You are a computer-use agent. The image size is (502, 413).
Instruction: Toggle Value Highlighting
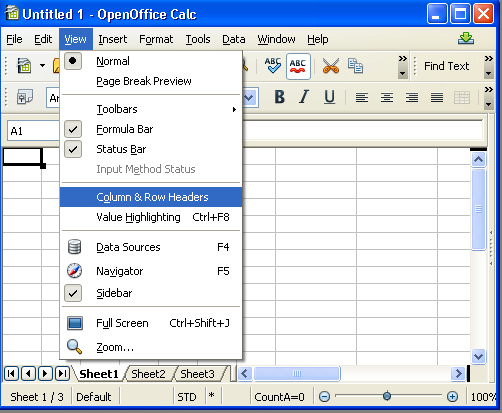click(x=151, y=217)
